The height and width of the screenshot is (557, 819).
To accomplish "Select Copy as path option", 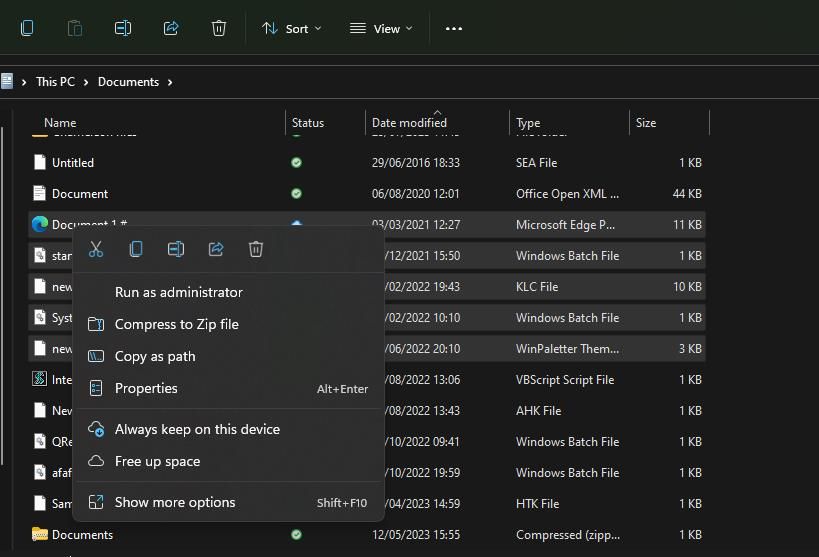I will pyautogui.click(x=155, y=356).
